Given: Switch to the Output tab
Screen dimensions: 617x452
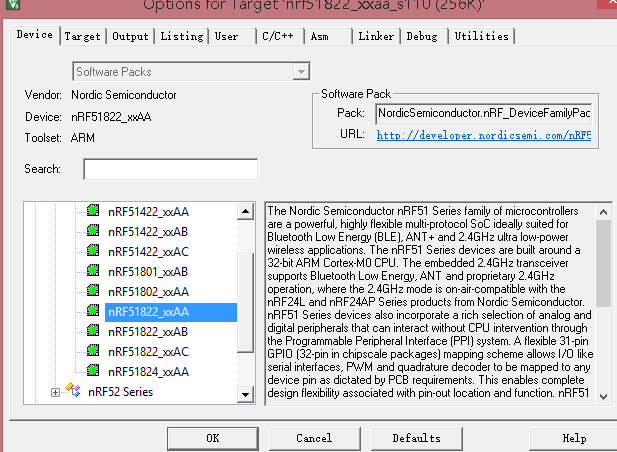Looking at the screenshot, I should coord(130,36).
